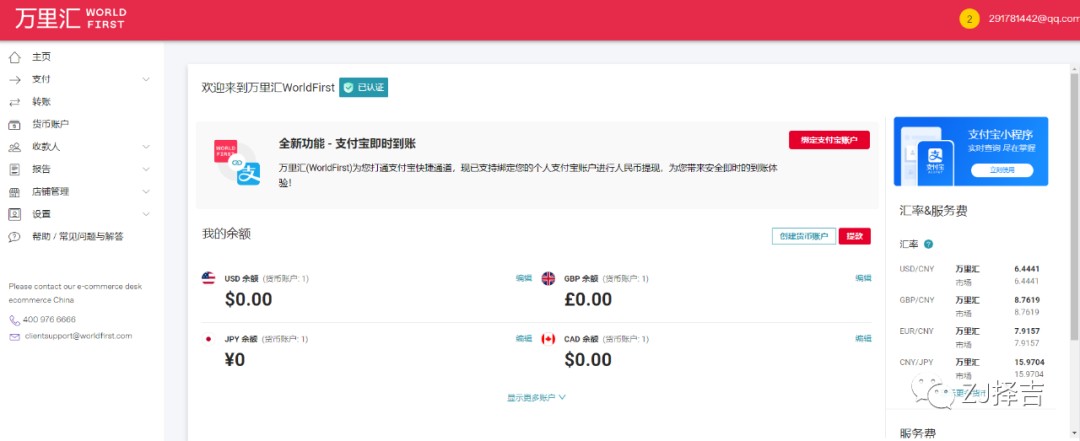Click the ¥0 JPY balance amount

click(235, 360)
